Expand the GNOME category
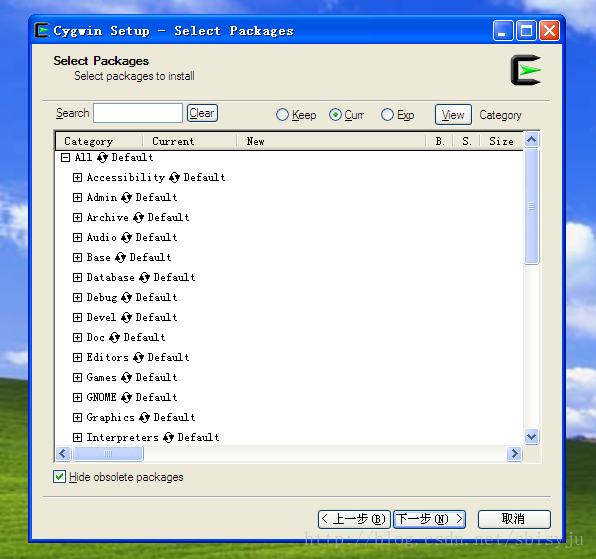 pos(77,397)
